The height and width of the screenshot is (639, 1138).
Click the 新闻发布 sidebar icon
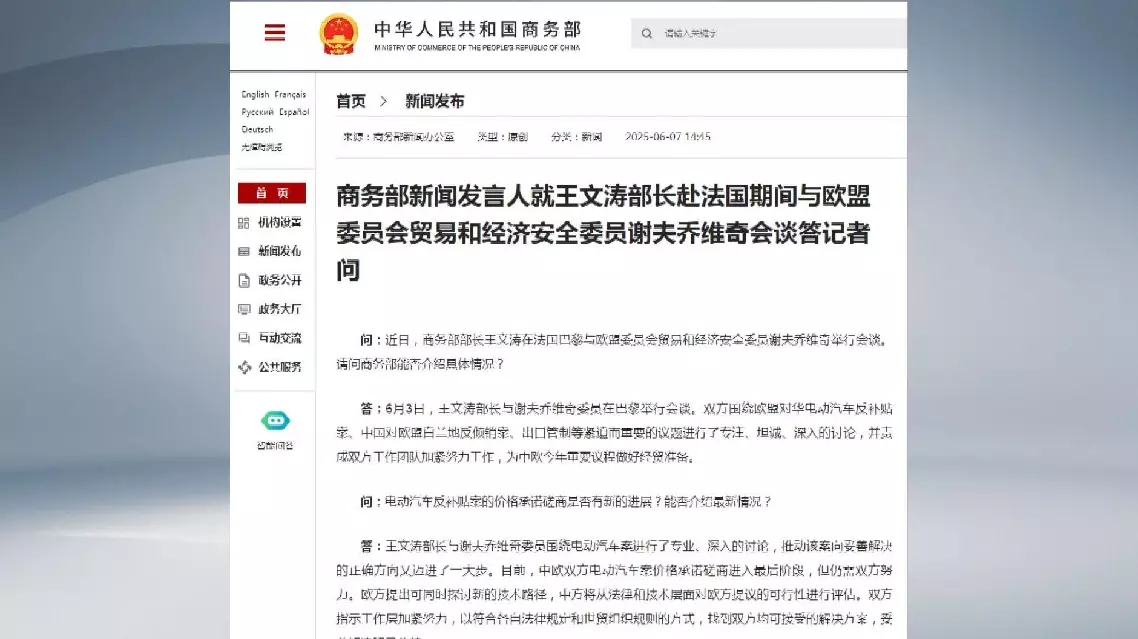(244, 252)
